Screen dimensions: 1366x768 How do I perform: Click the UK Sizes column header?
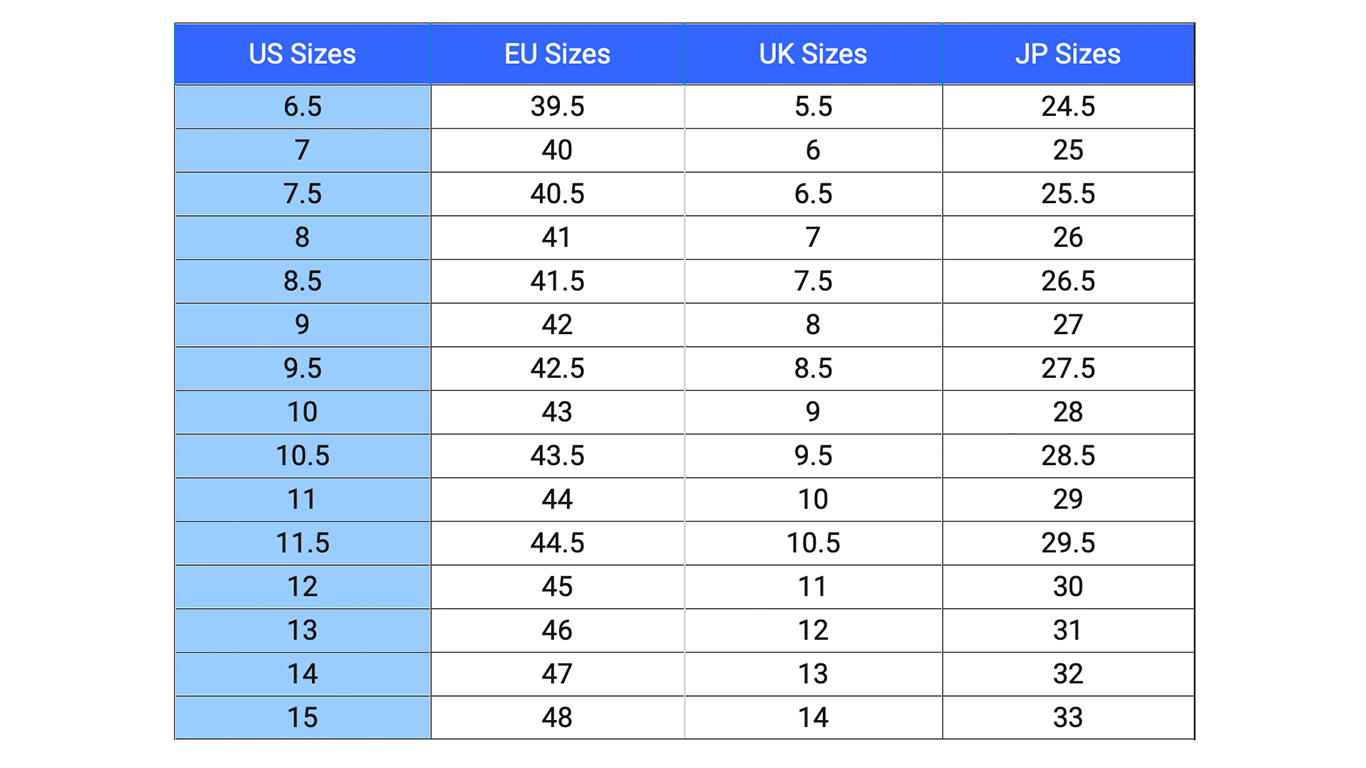tap(813, 54)
